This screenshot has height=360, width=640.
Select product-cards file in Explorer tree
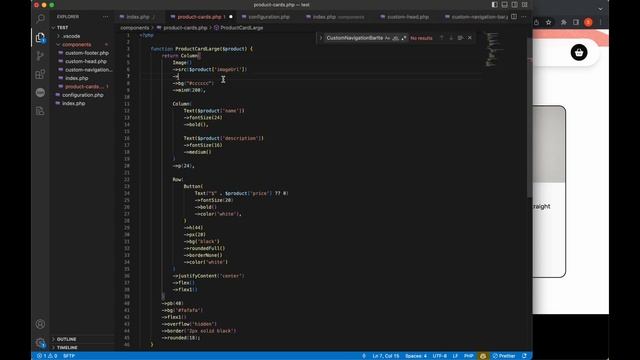(83, 87)
